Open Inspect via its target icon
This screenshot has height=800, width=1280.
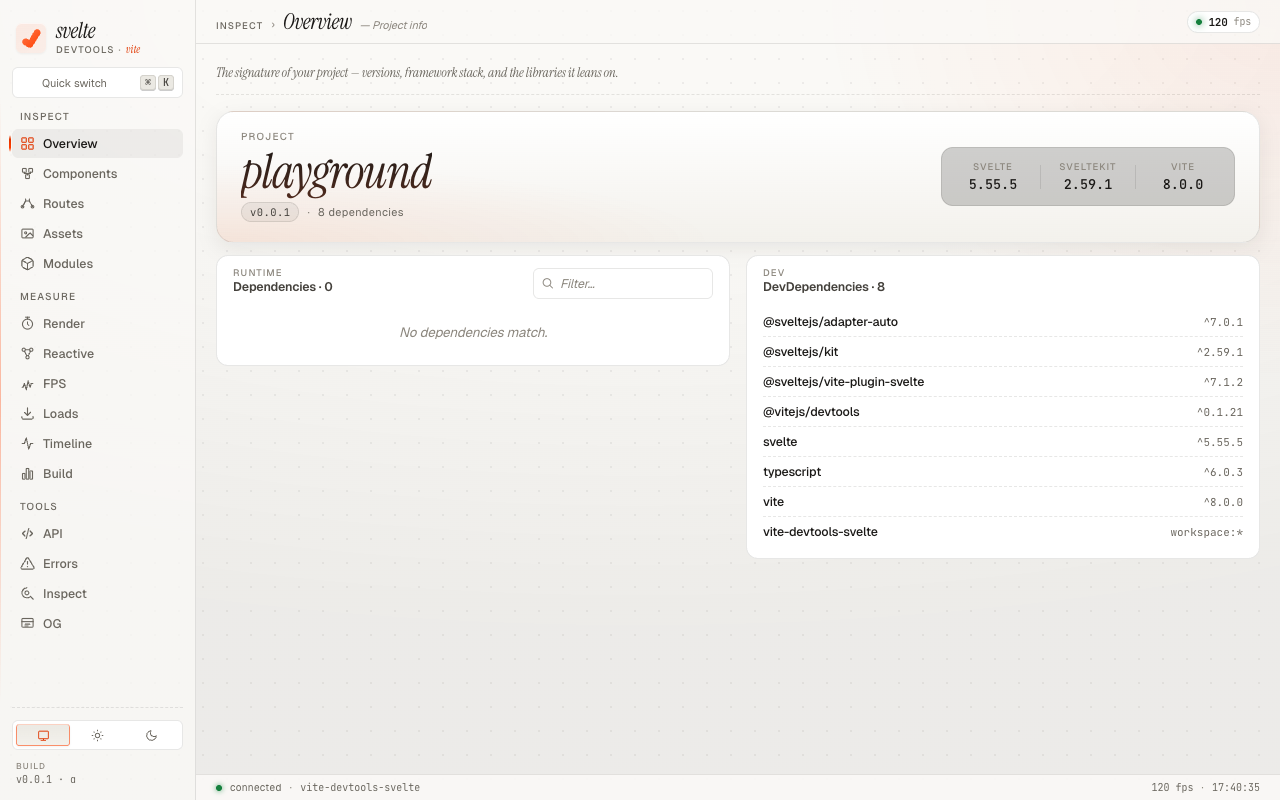27,594
